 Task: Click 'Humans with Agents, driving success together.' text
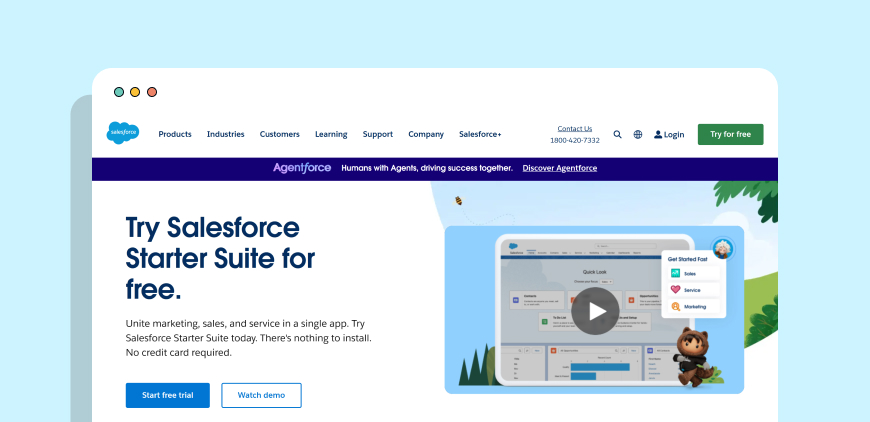pos(427,168)
